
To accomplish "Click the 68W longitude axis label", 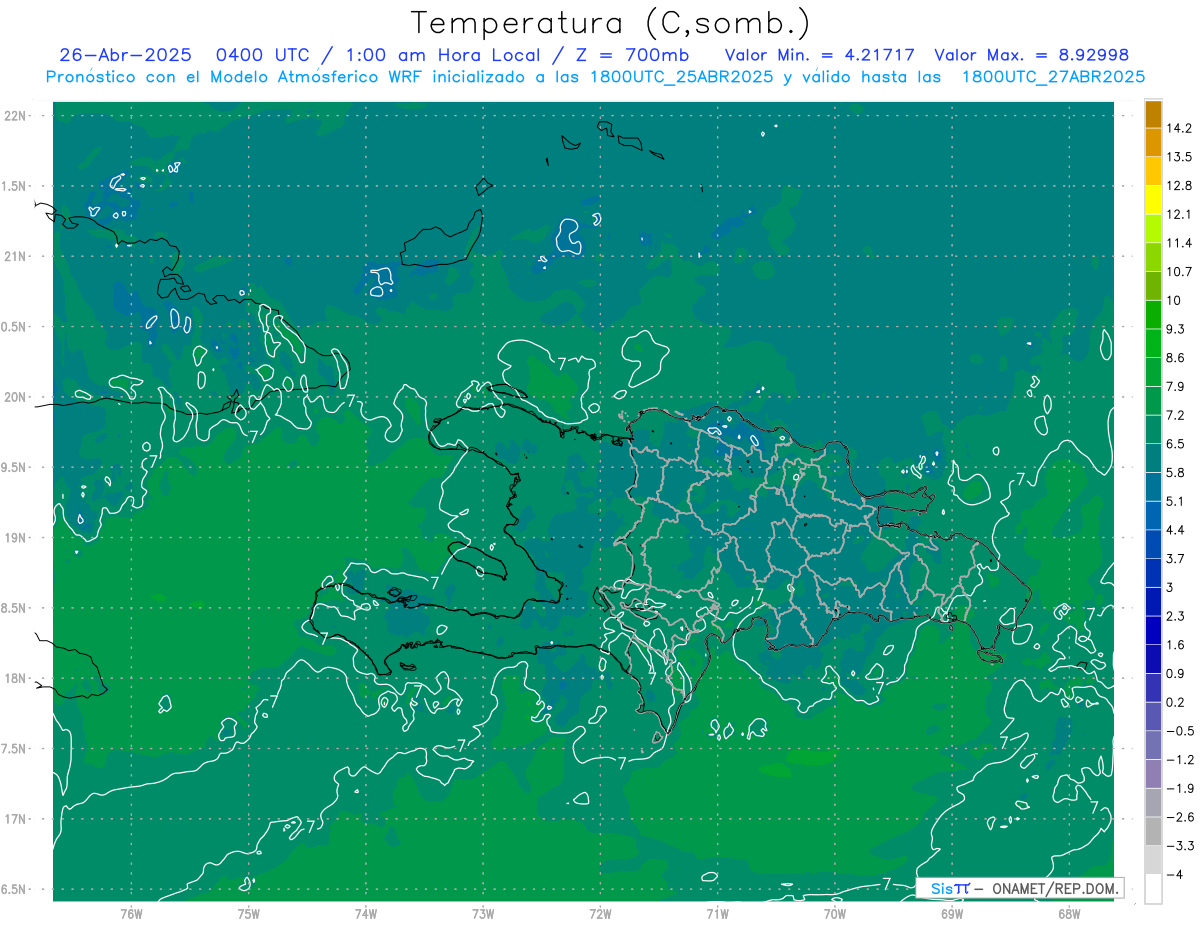I will [1069, 913].
